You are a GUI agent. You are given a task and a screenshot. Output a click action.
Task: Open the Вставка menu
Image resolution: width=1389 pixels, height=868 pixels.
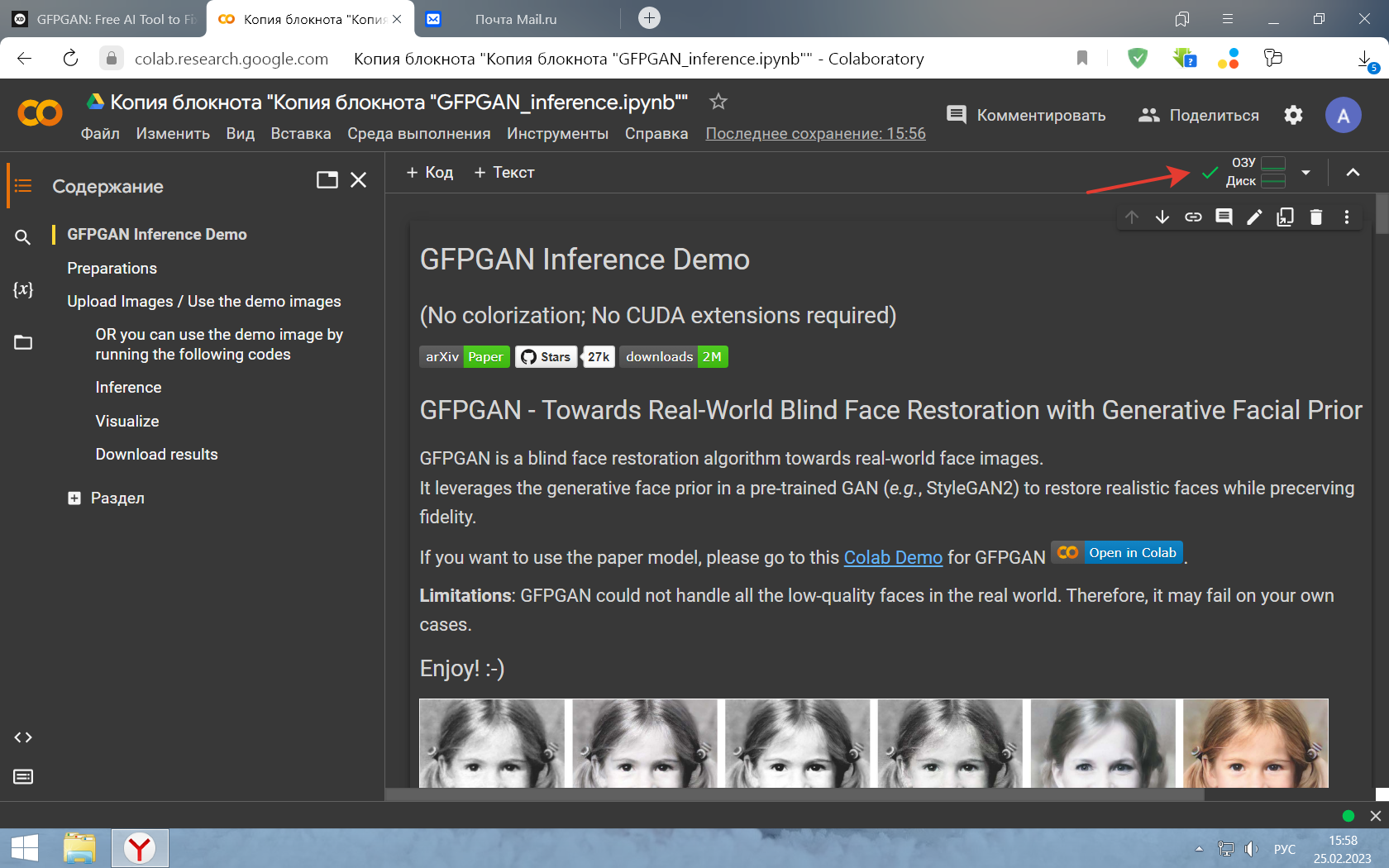point(301,133)
